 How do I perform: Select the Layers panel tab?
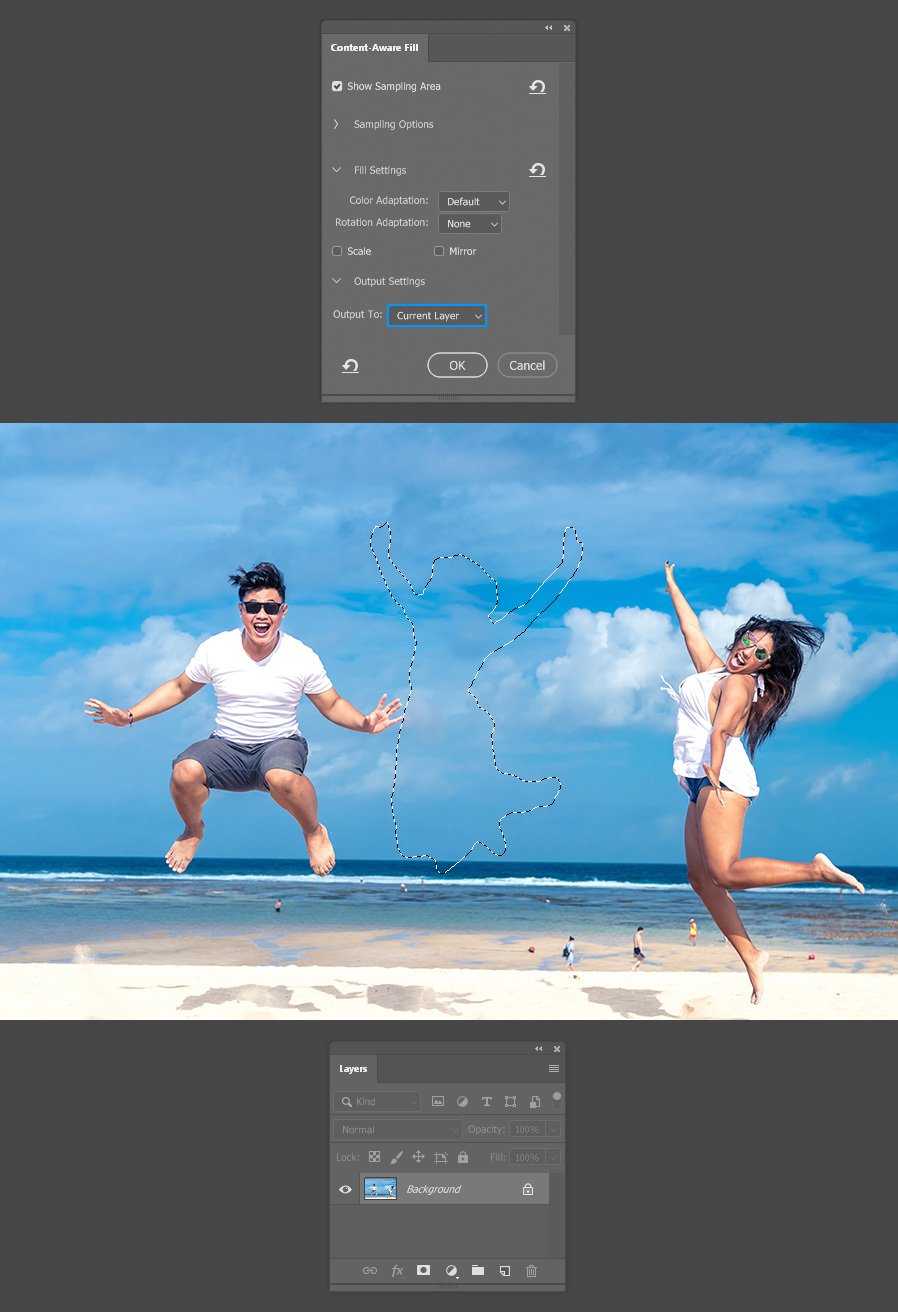tap(353, 1069)
